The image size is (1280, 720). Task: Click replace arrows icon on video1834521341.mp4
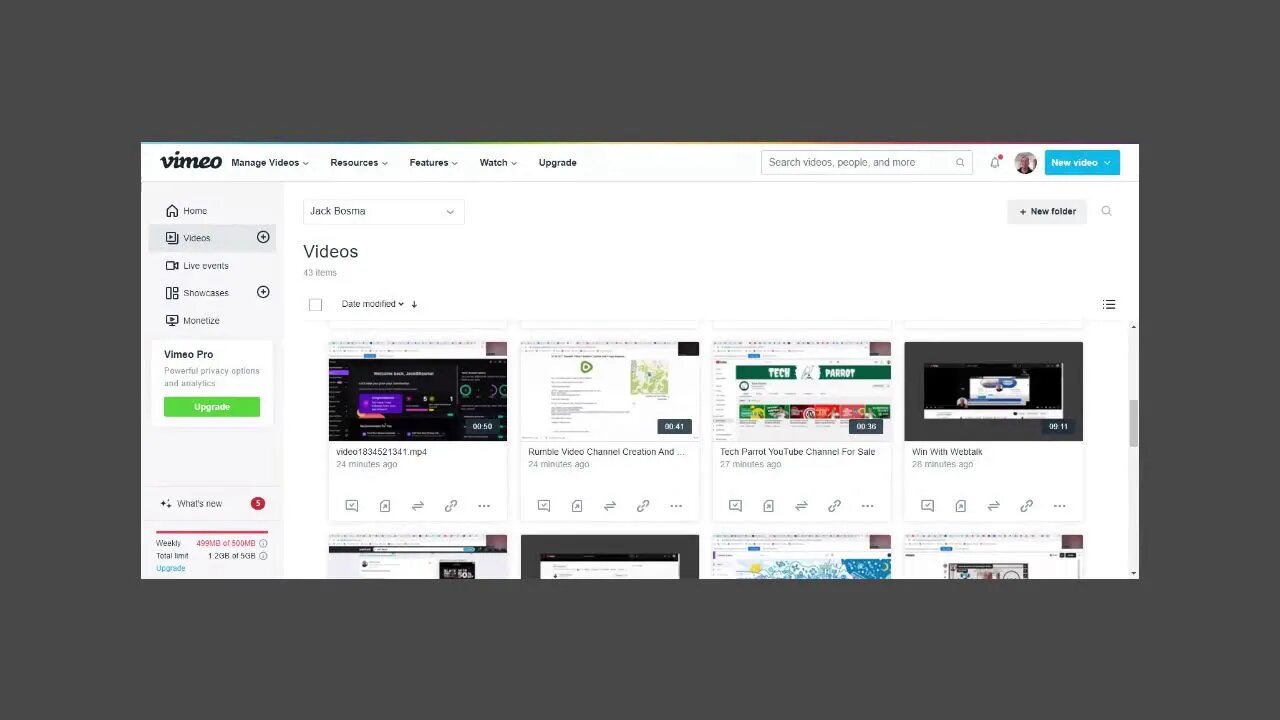[x=418, y=506]
